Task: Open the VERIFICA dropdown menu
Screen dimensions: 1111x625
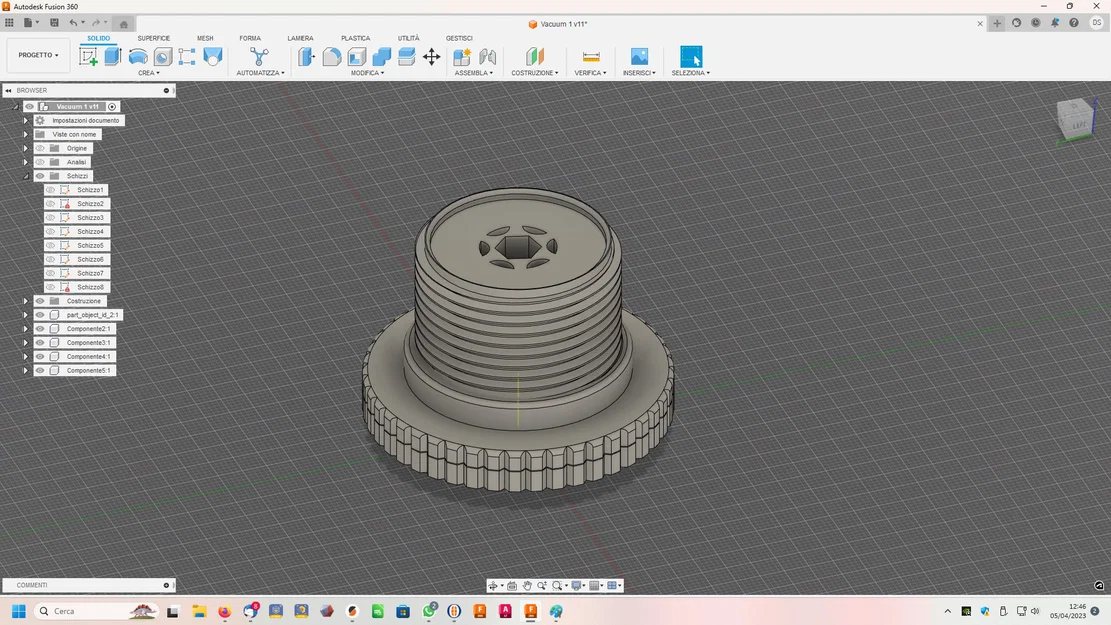Action: coord(590,73)
